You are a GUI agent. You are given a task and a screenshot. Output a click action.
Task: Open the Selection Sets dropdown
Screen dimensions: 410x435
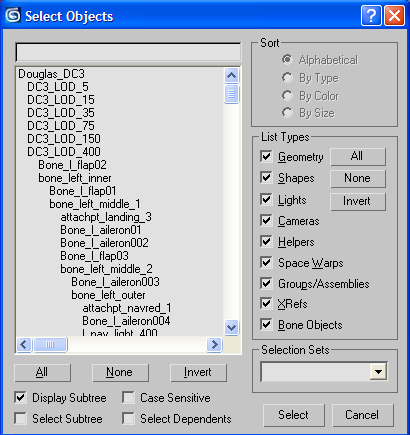(x=378, y=372)
